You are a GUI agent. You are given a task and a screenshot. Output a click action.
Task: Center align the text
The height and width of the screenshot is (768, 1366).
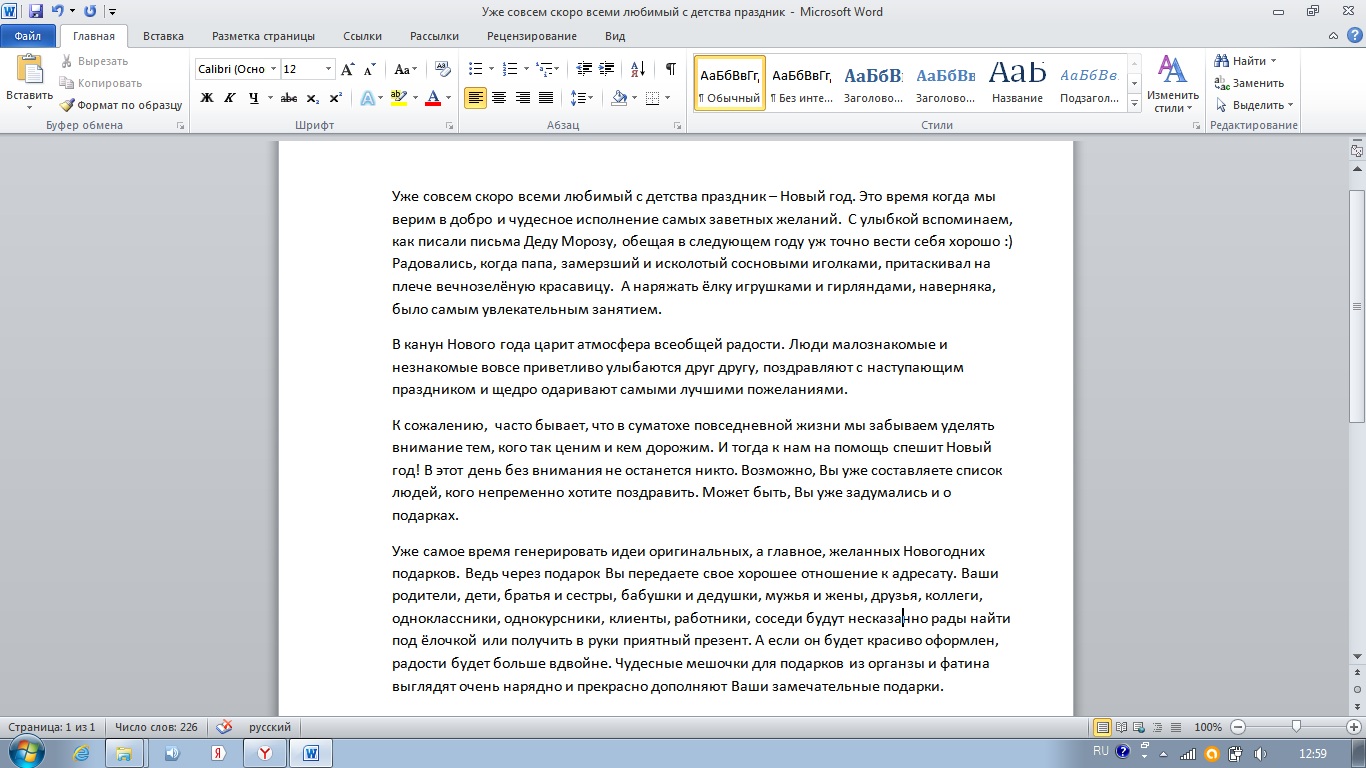point(498,98)
